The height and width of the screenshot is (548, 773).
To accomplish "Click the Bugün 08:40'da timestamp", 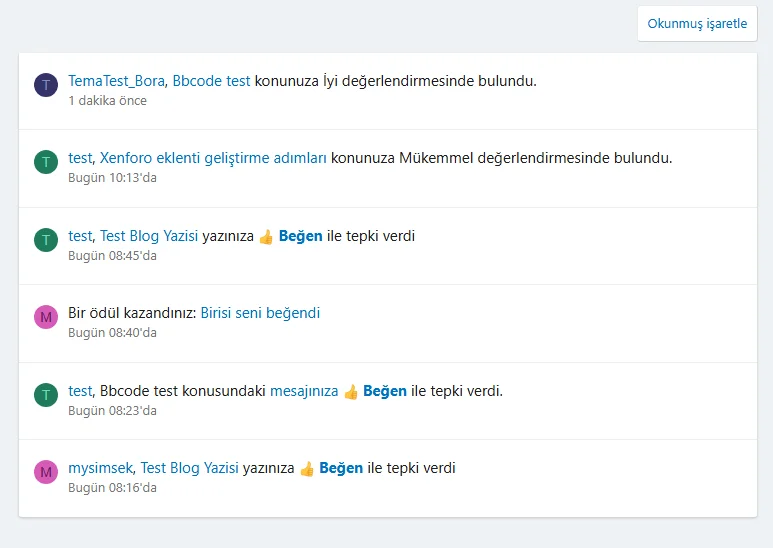I will 112,333.
